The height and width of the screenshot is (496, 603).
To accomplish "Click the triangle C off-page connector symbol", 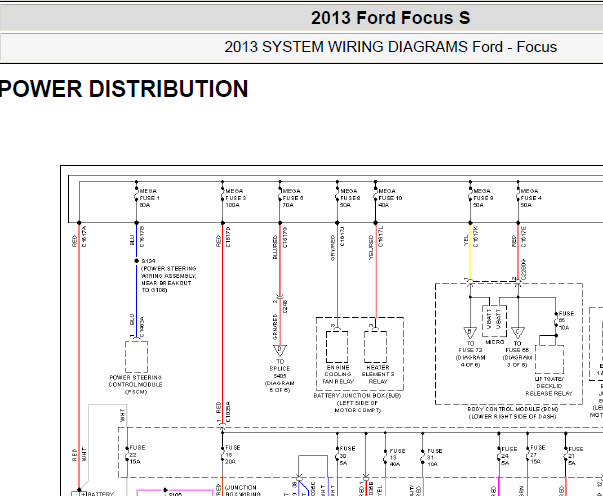I will pos(518,333).
